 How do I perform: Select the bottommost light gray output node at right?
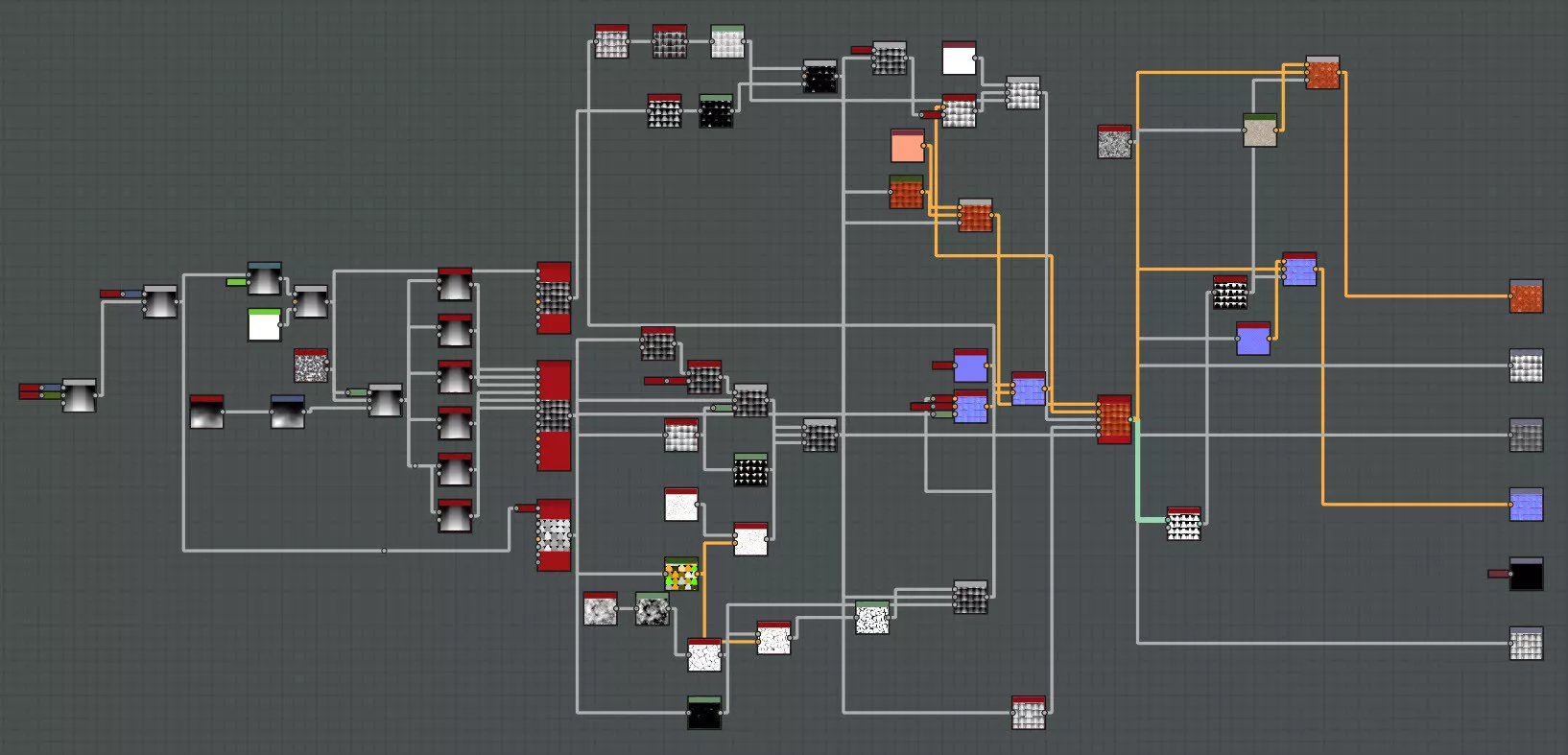pyautogui.click(x=1526, y=644)
